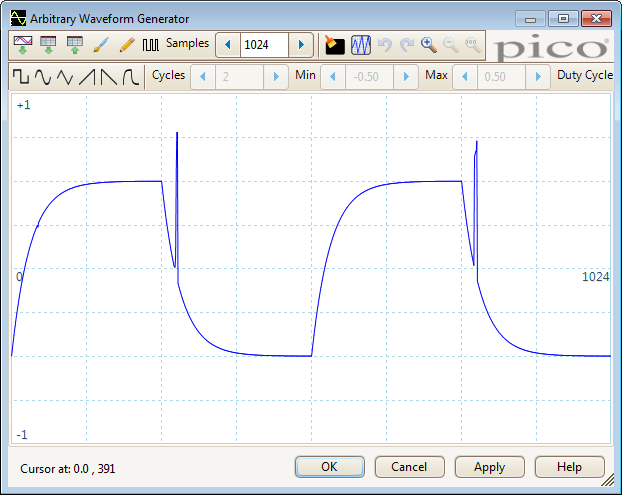
Task: Insert a sine wave shape
Action: pos(43,76)
